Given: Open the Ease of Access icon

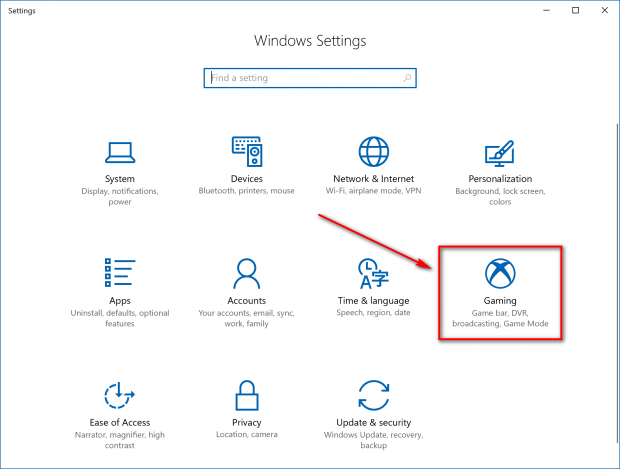Looking at the screenshot, I should pyautogui.click(x=120, y=395).
